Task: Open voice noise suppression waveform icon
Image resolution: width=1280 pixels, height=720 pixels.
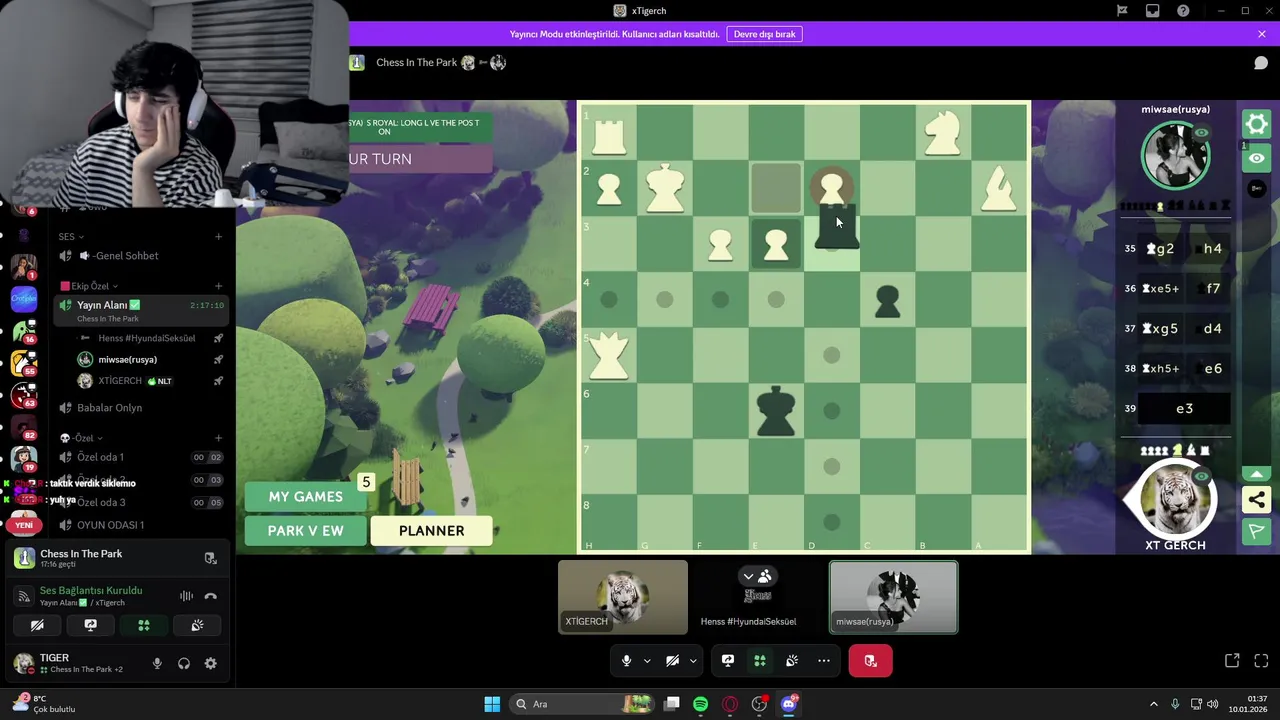Action: click(186, 596)
